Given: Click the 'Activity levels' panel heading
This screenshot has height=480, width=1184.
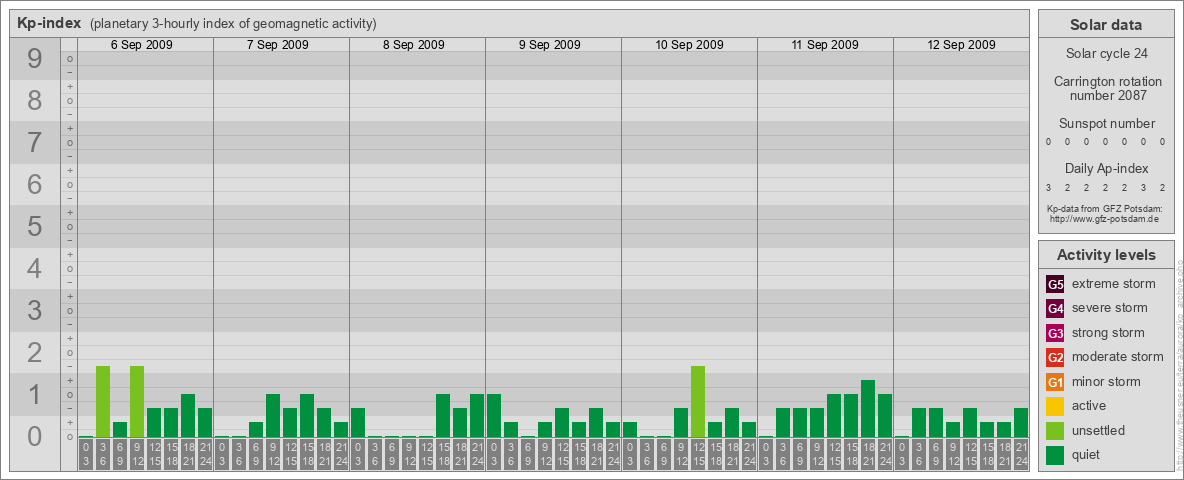Looking at the screenshot, I should point(1105,255).
